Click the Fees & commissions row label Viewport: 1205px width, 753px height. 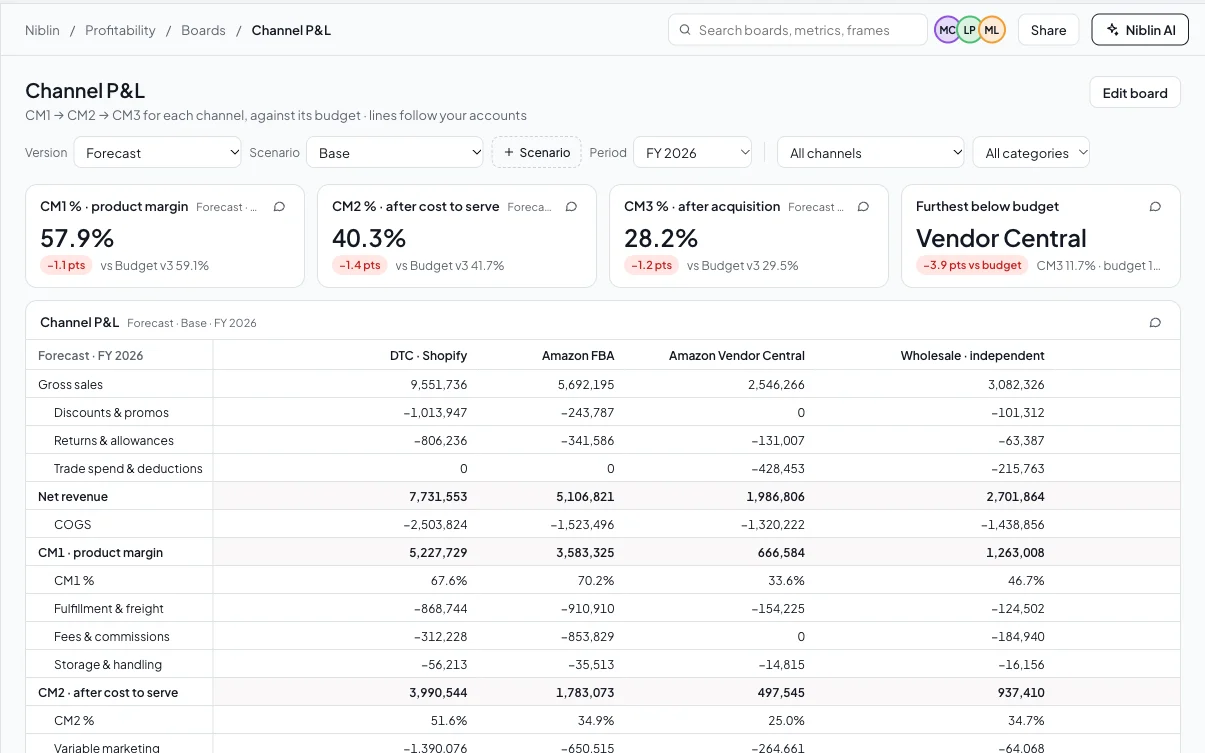click(112, 637)
